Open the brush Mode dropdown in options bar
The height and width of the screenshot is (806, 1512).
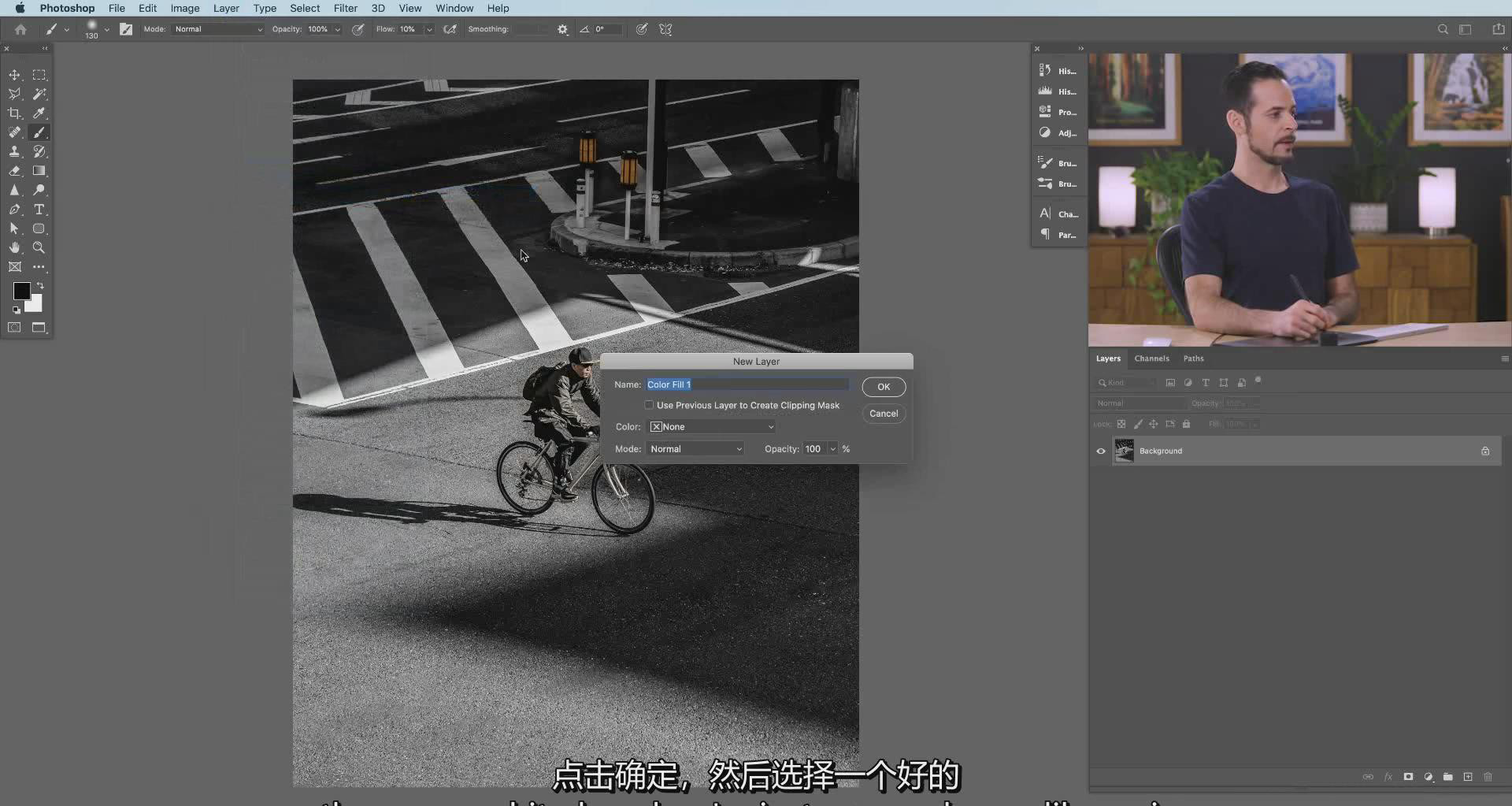point(218,29)
